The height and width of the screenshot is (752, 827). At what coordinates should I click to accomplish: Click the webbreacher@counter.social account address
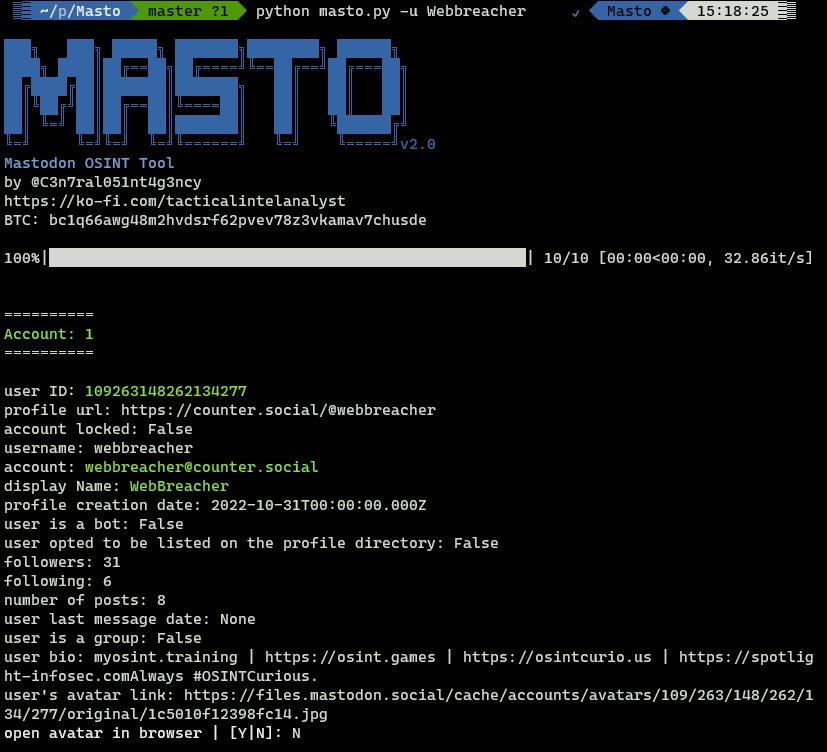pos(201,467)
